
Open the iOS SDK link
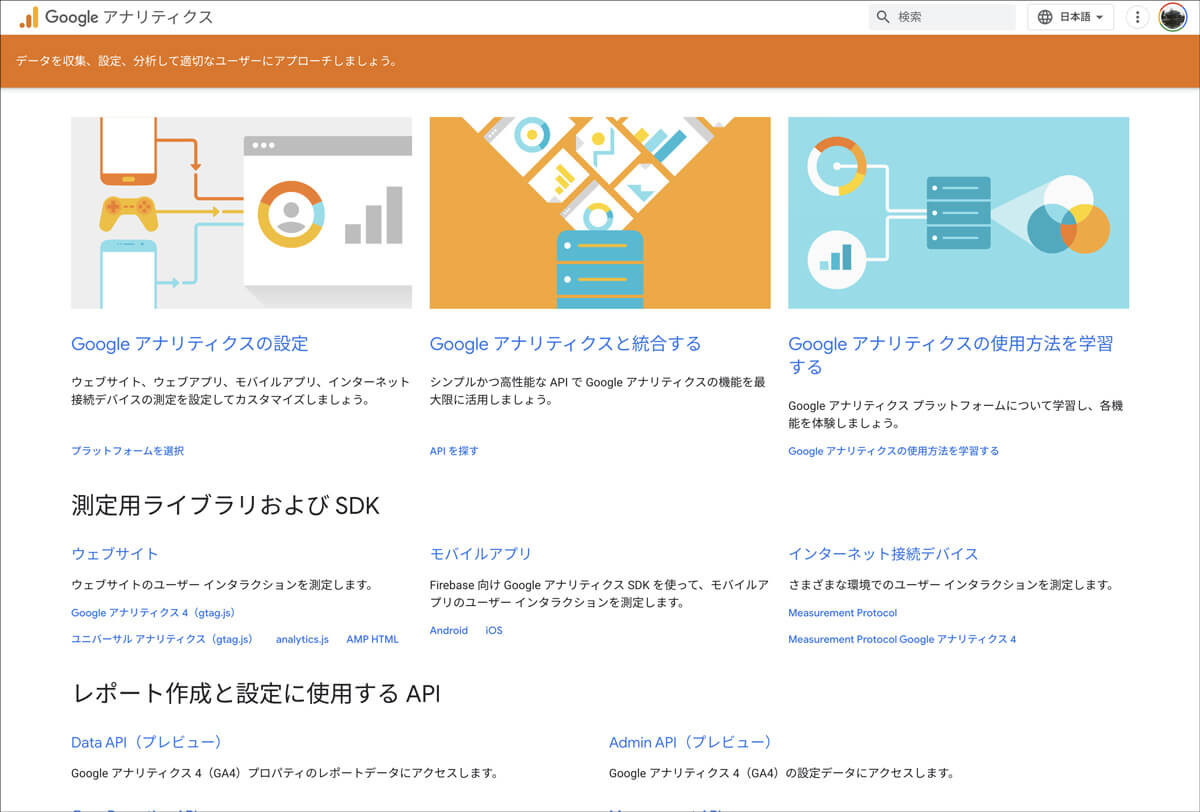click(x=494, y=631)
